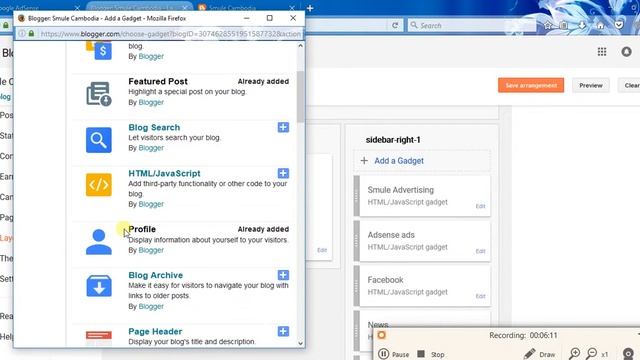Go to Firefox home page icon
The height and width of the screenshot is (360, 640).
point(600,25)
